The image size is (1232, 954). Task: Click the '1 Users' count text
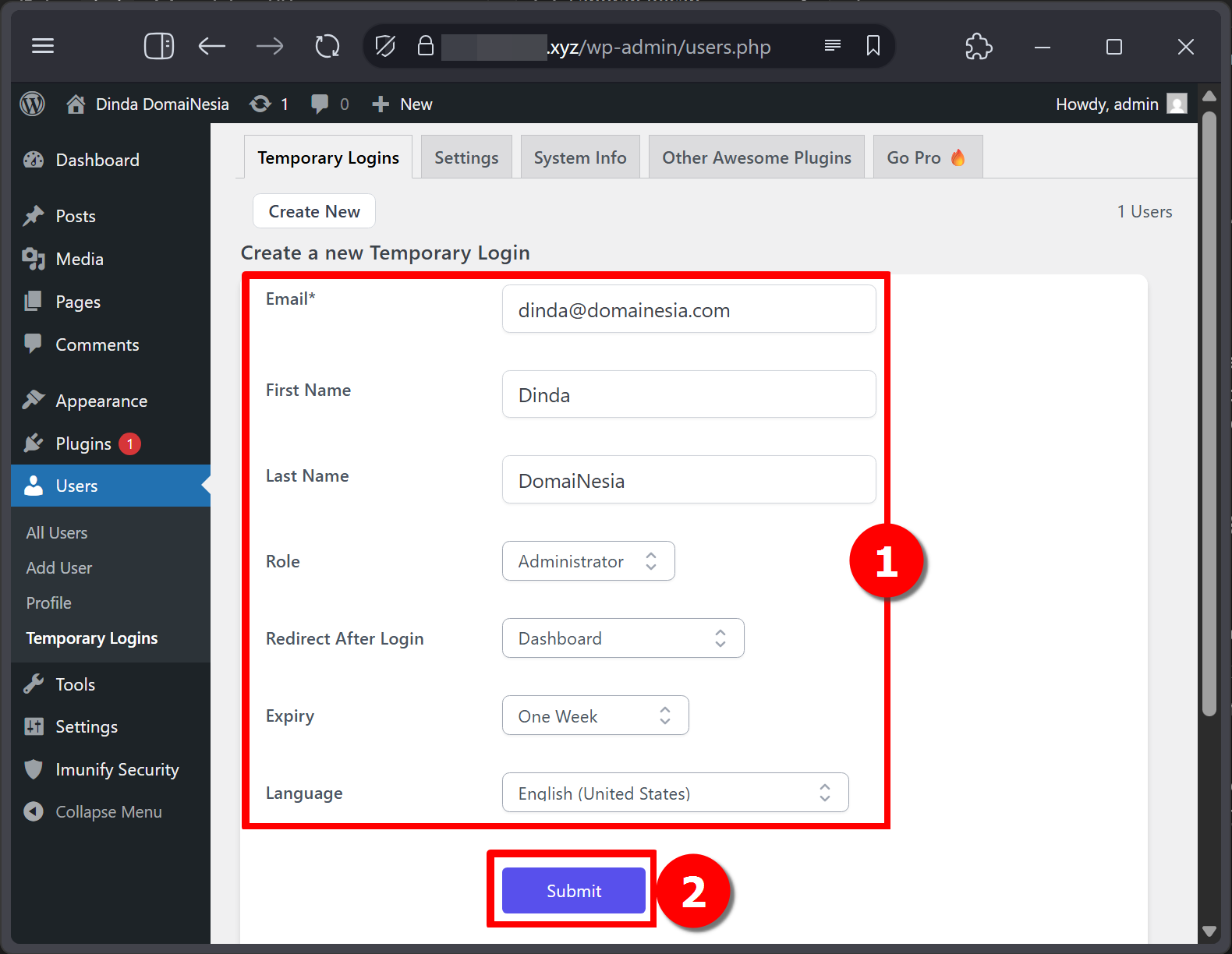(x=1145, y=211)
